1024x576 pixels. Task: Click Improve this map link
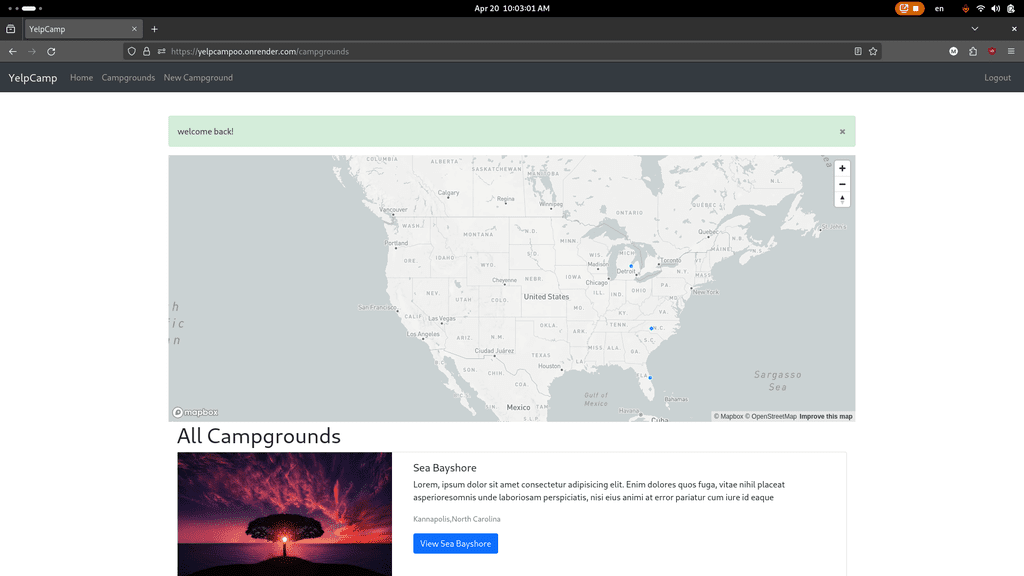pos(825,417)
